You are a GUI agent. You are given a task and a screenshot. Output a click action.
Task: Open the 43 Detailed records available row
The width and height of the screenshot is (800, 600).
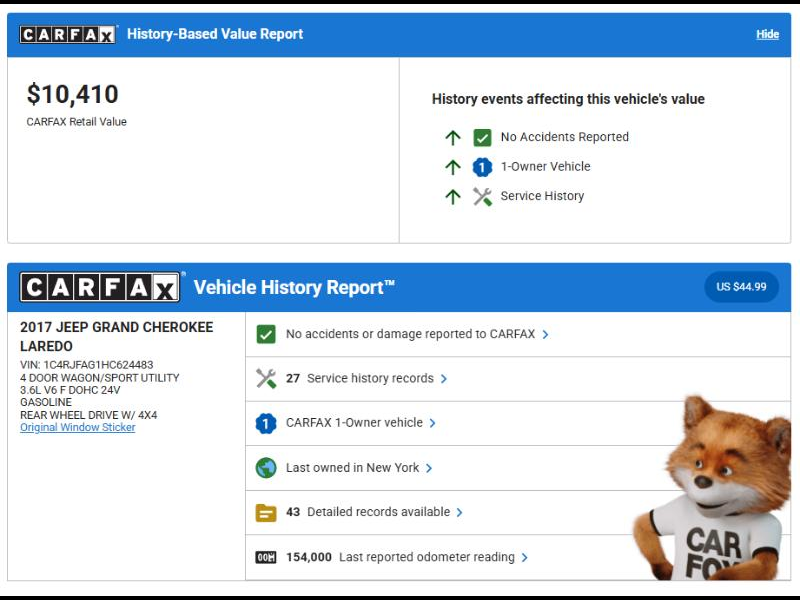[368, 512]
